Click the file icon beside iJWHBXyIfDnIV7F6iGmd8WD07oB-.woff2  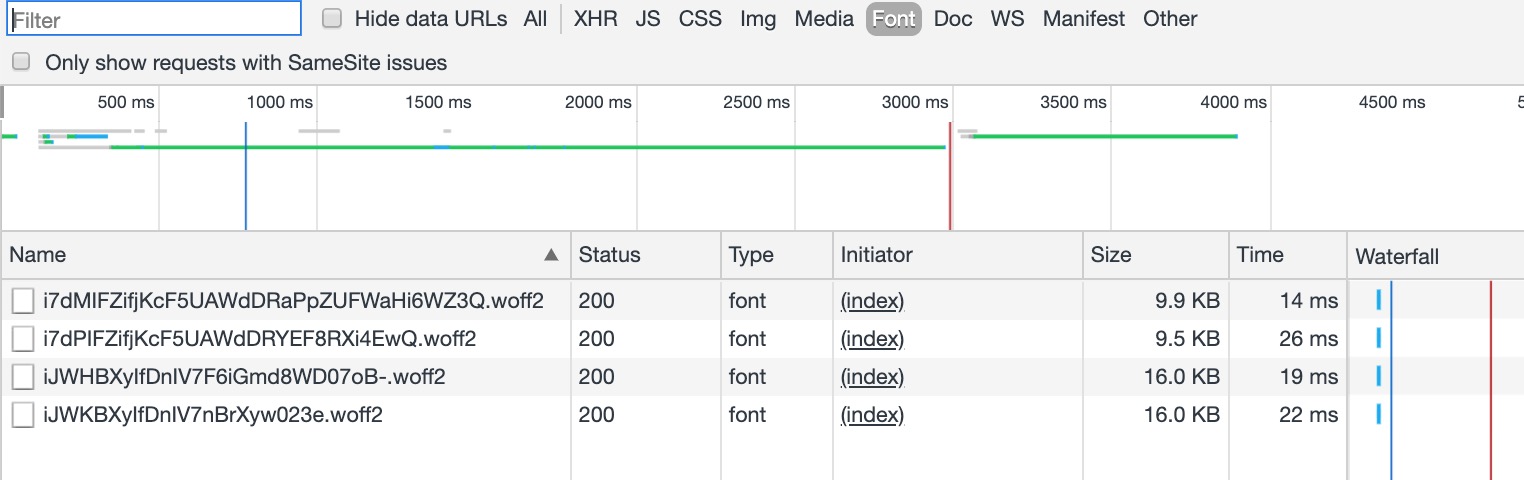22,377
